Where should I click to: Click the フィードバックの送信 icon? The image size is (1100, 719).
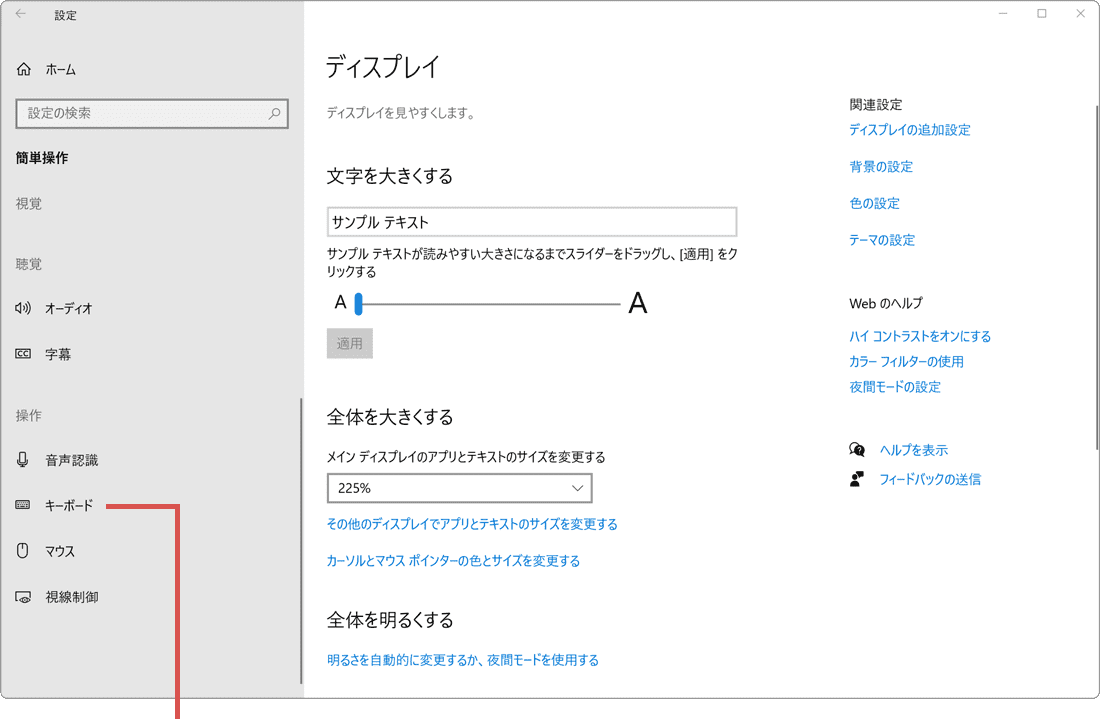point(856,479)
